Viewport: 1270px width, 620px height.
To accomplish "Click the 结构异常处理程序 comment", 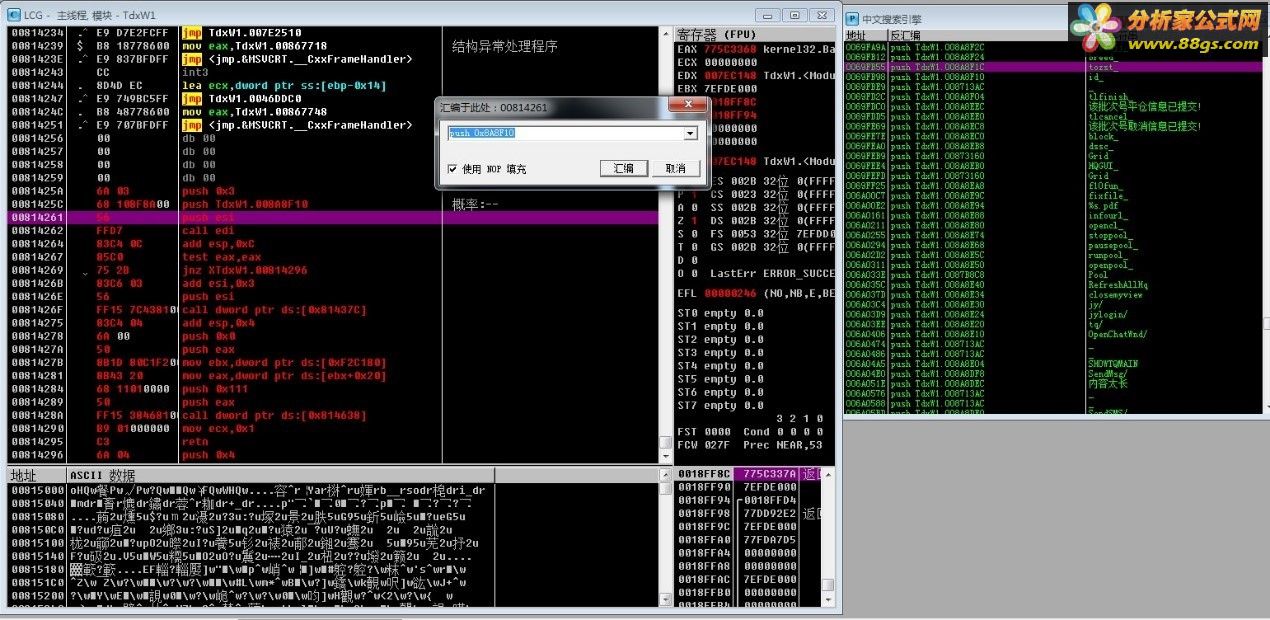I will (x=505, y=47).
